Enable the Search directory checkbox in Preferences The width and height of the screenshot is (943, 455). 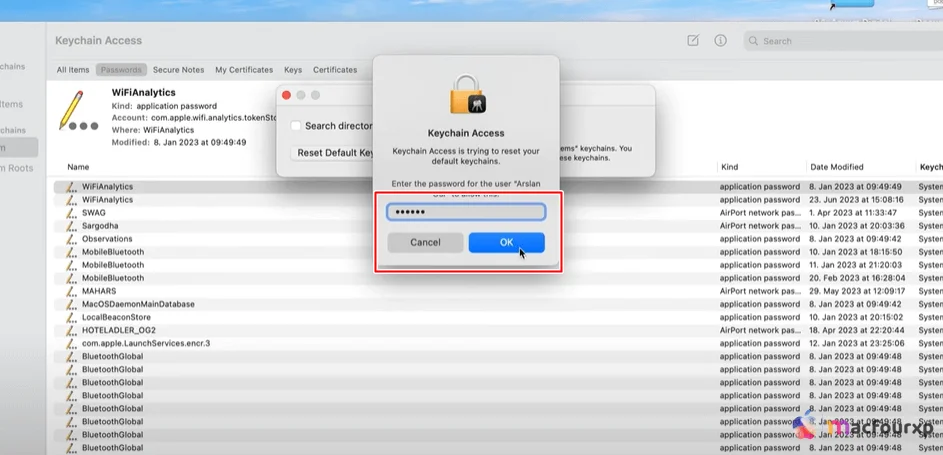click(295, 126)
